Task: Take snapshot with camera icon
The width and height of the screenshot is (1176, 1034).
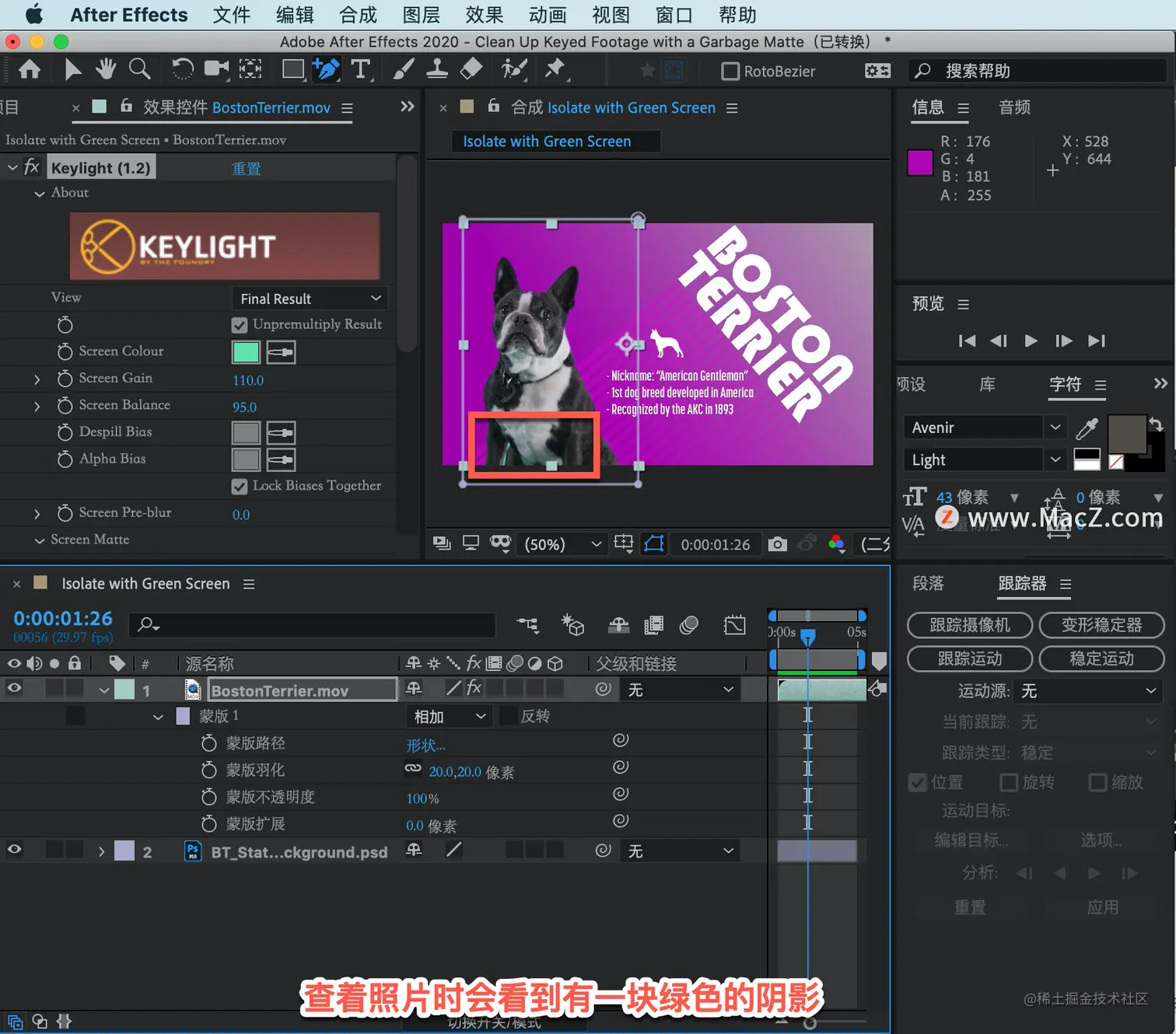Action: [x=777, y=544]
